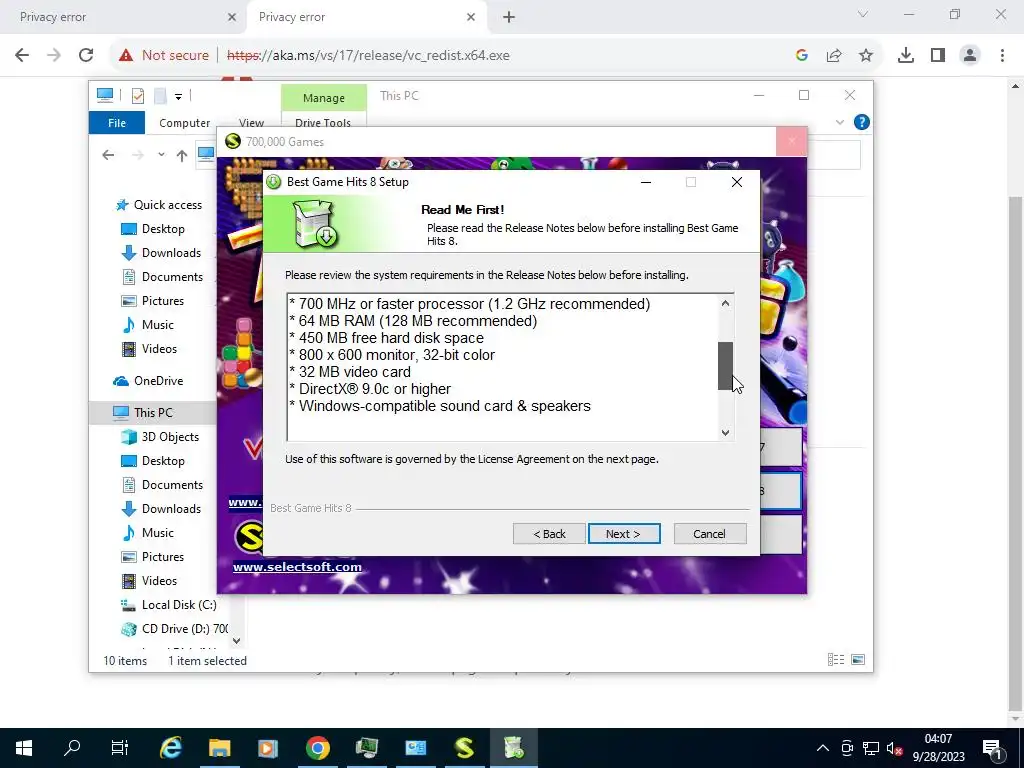Click the Google icon in address bar
1024x768 pixels.
(x=802, y=55)
